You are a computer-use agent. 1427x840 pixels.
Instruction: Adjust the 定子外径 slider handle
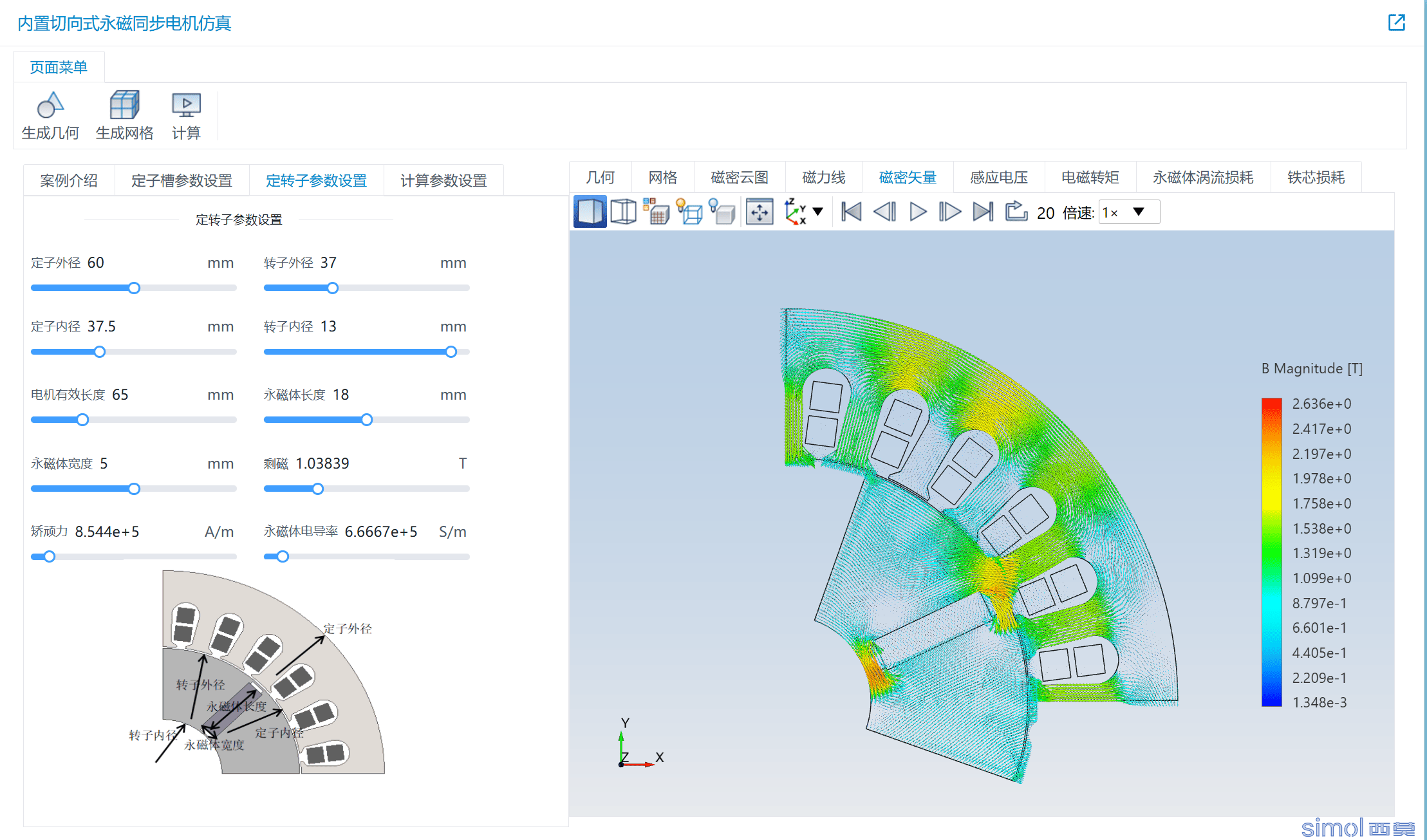click(134, 288)
